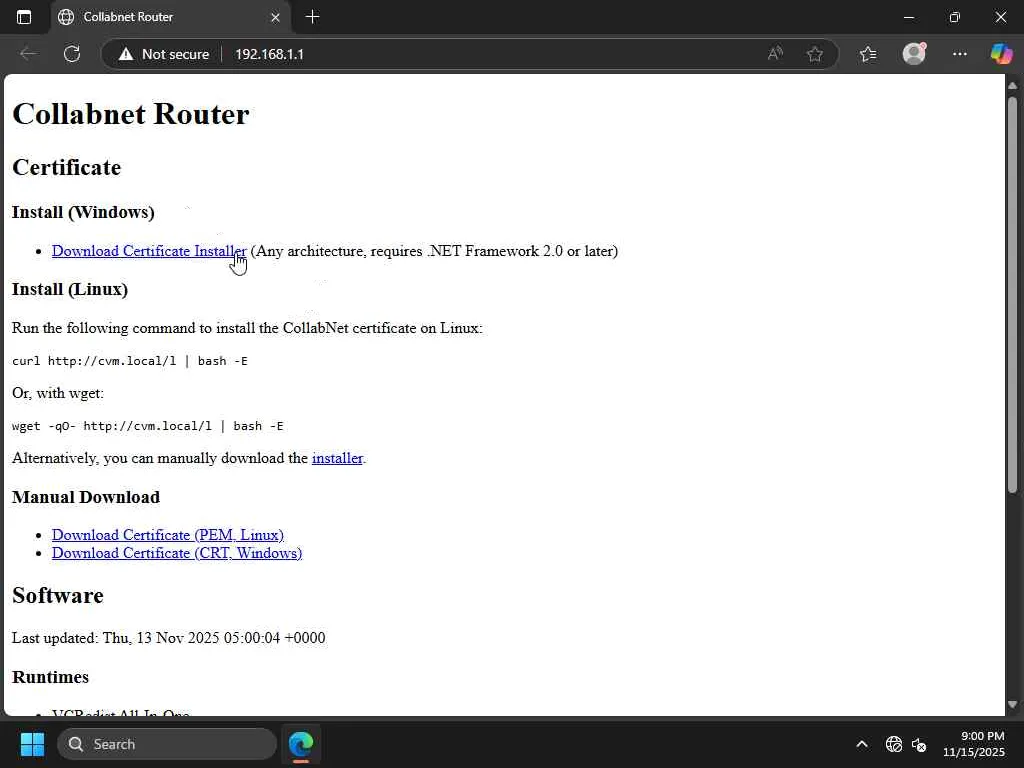
Task: Open the network status tray icon
Action: (893, 744)
